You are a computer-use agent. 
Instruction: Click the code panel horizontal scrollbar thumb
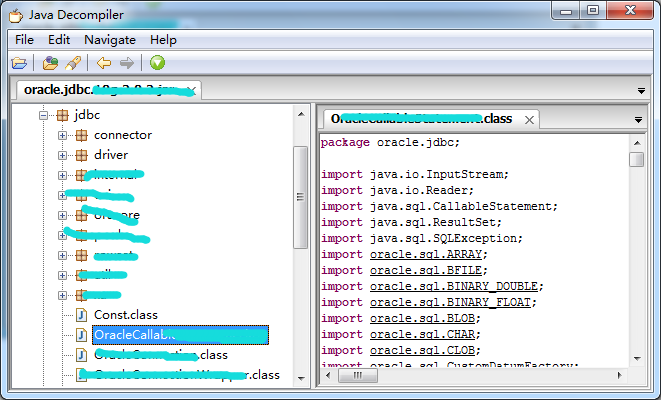tap(357, 375)
